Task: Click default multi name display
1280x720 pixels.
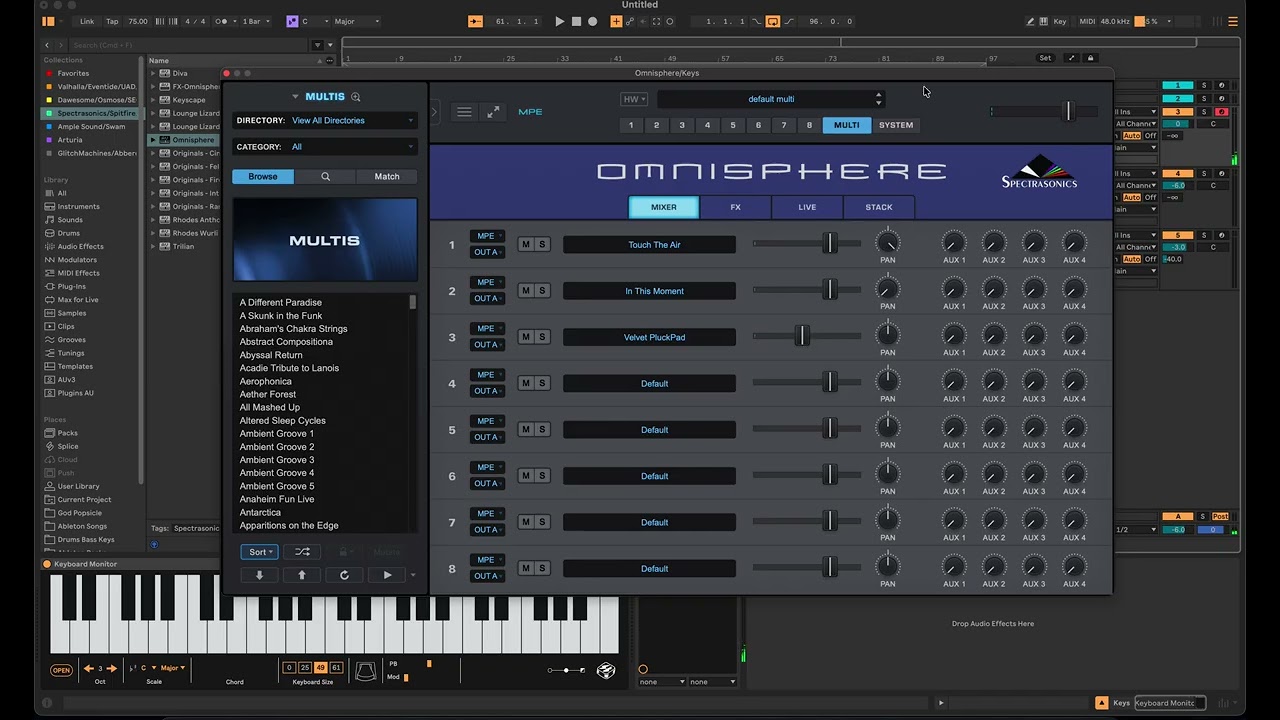Action: 769,99
